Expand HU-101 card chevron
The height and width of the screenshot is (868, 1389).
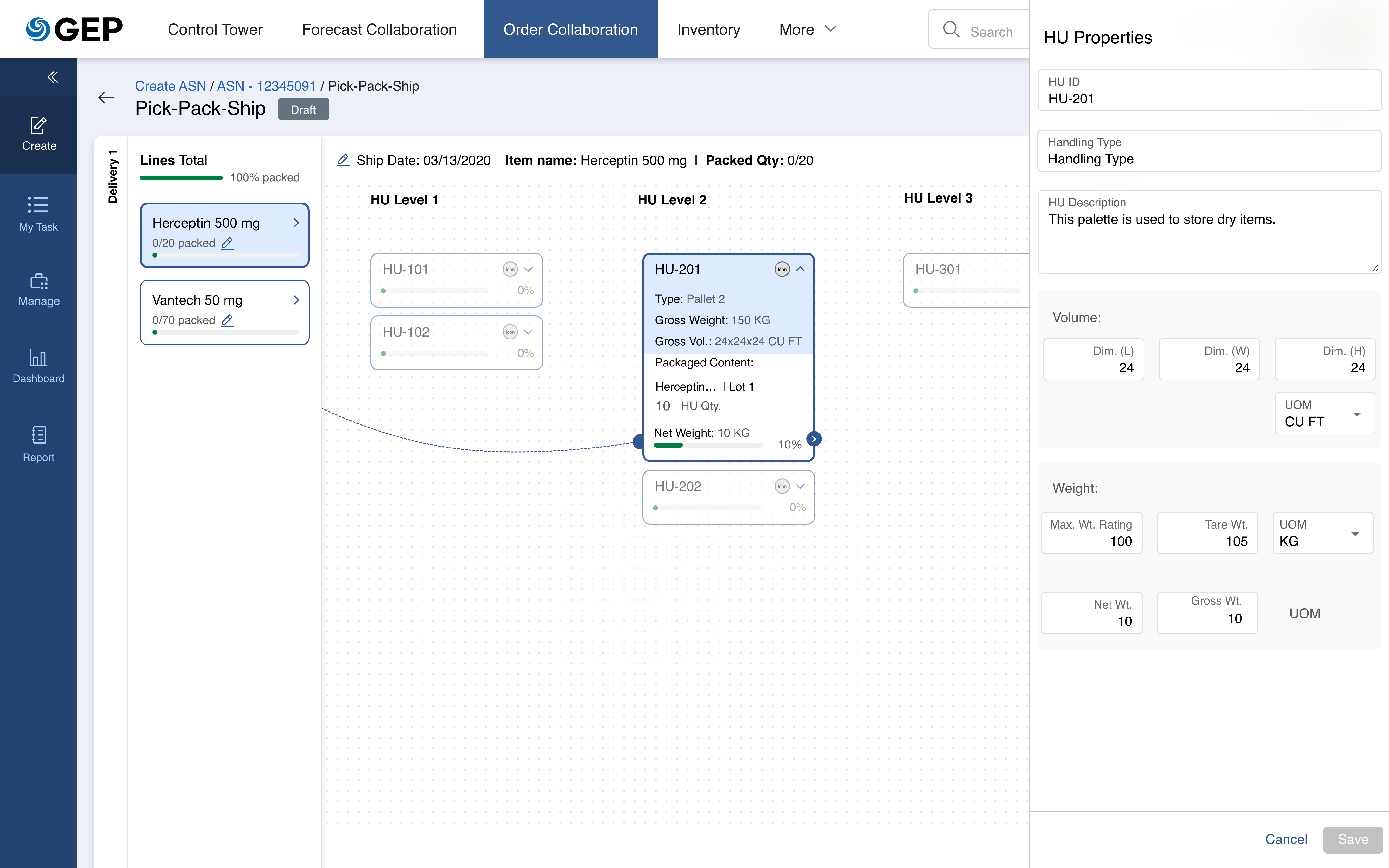[x=528, y=269]
